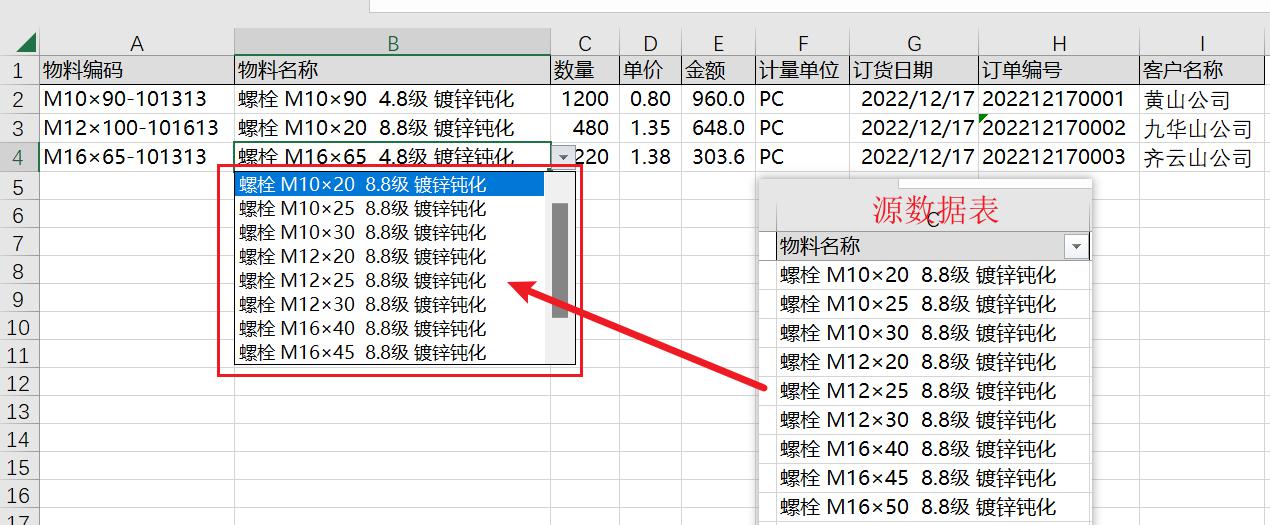The height and width of the screenshot is (525, 1270).
Task: Select order number 202212170002
Action: click(x=1059, y=128)
